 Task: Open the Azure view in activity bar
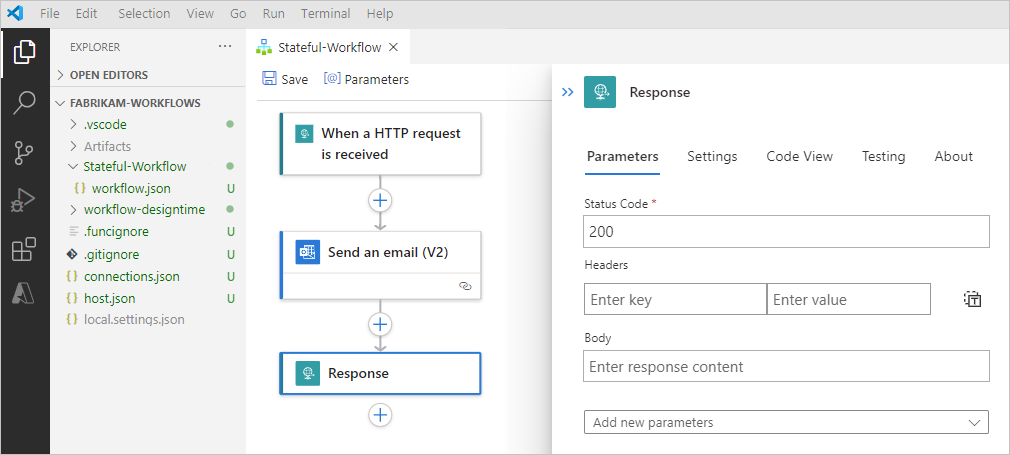[x=24, y=293]
